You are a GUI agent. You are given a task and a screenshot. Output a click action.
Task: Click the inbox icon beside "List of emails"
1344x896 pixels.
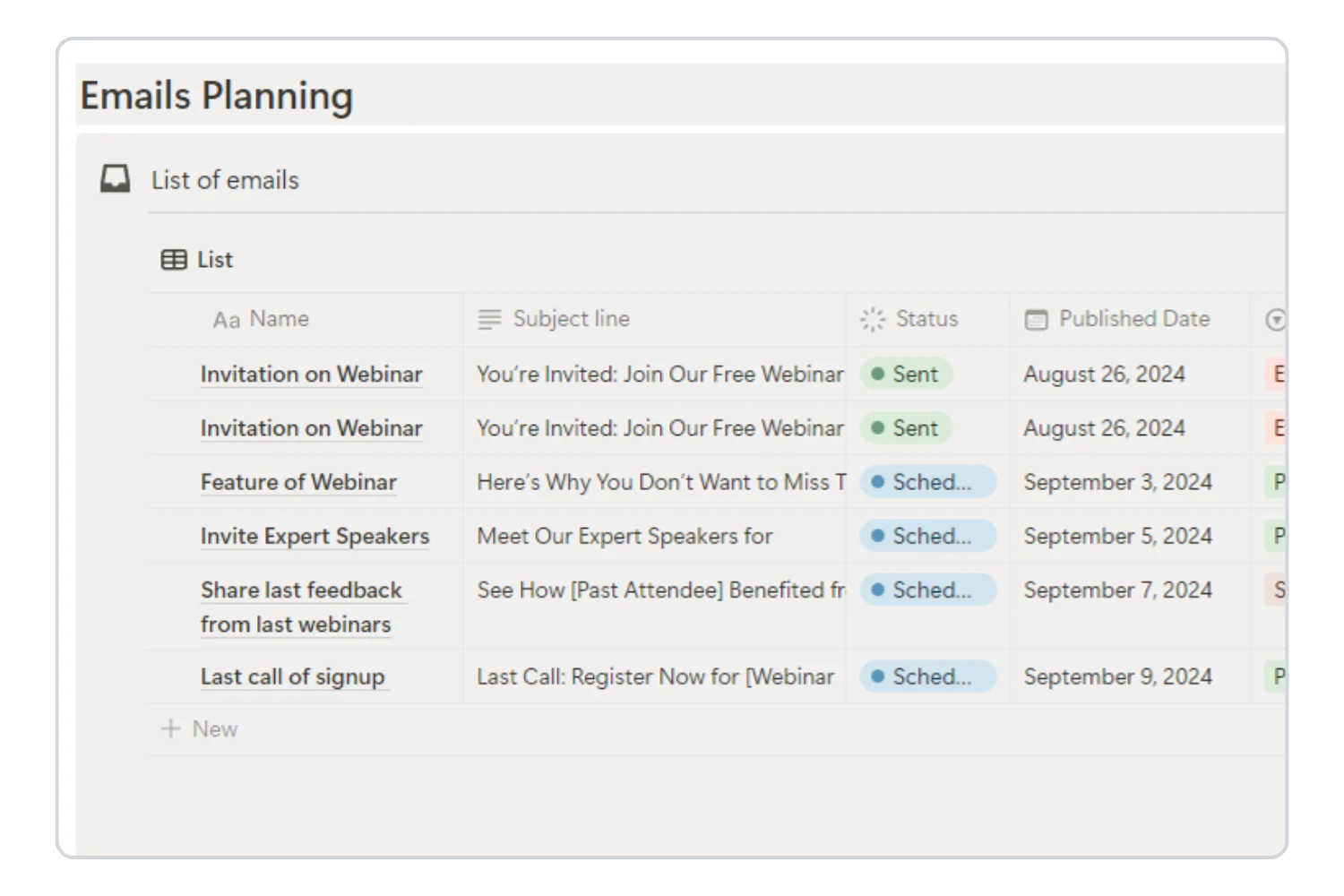coord(115,178)
